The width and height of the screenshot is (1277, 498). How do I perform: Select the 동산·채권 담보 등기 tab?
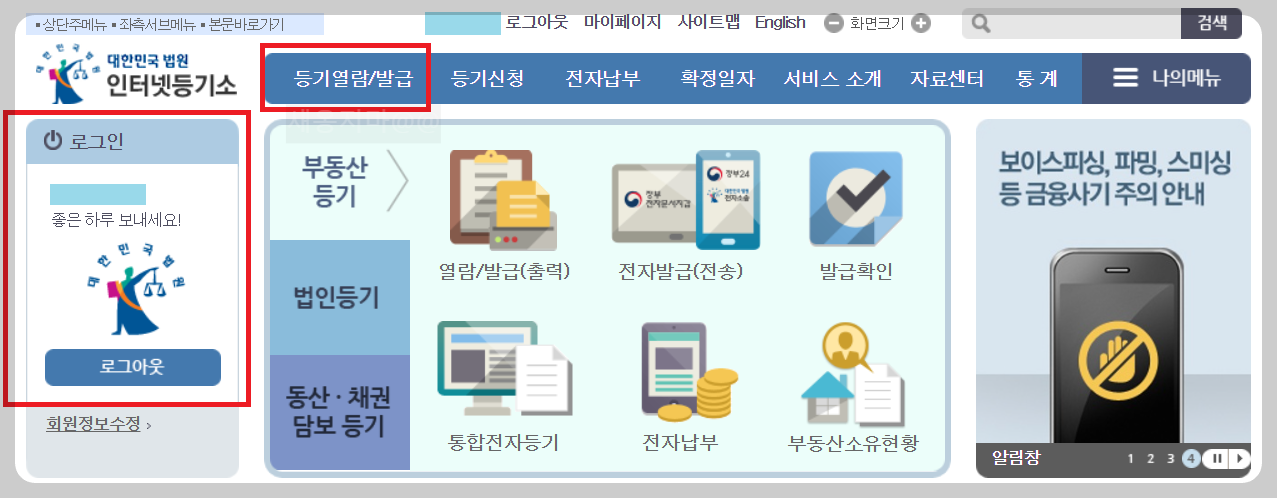pyautogui.click(x=340, y=412)
